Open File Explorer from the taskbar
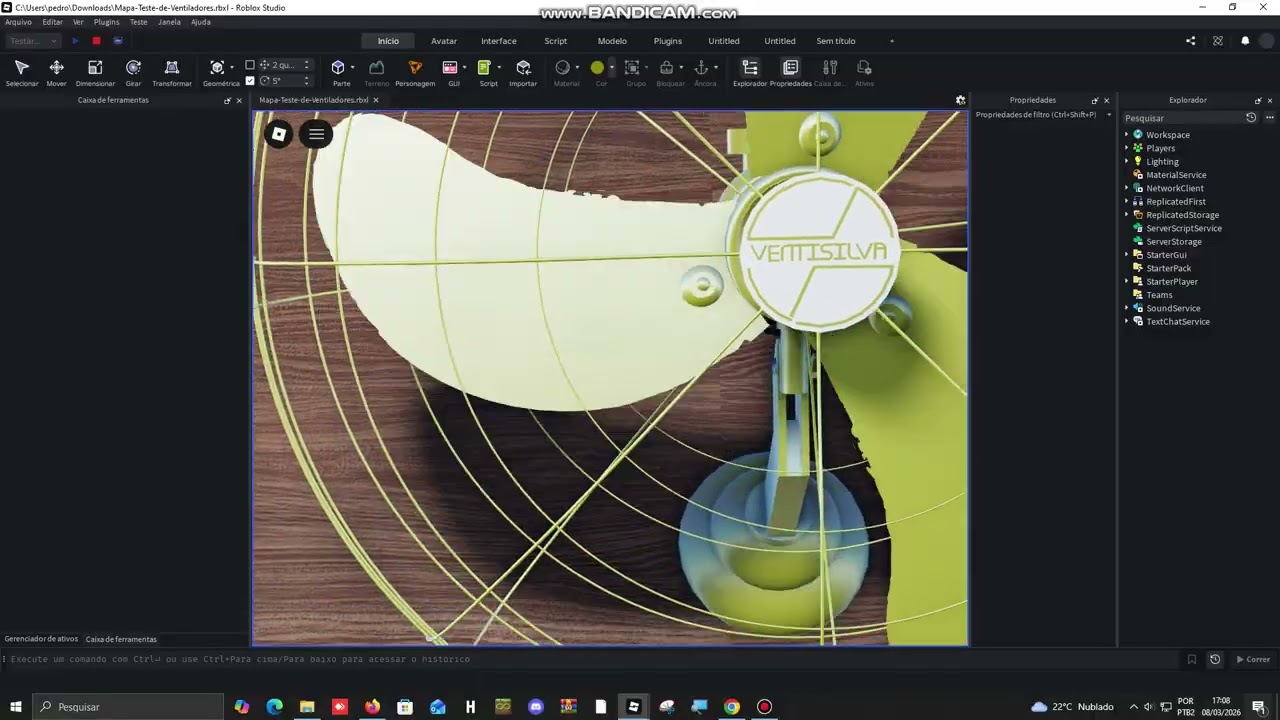Screen dimensions: 1280x720 coord(307,707)
